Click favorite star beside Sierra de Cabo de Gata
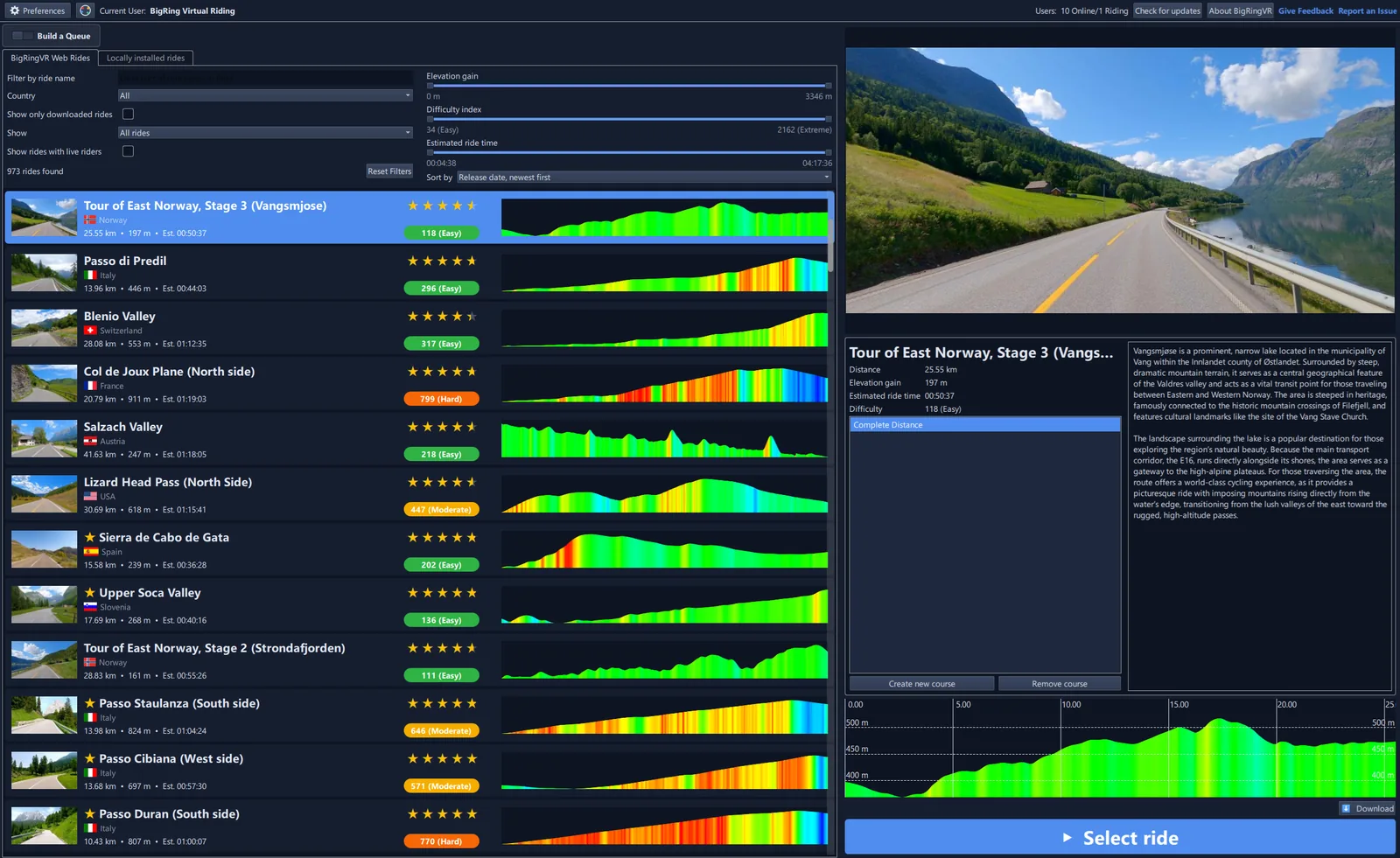 click(89, 537)
